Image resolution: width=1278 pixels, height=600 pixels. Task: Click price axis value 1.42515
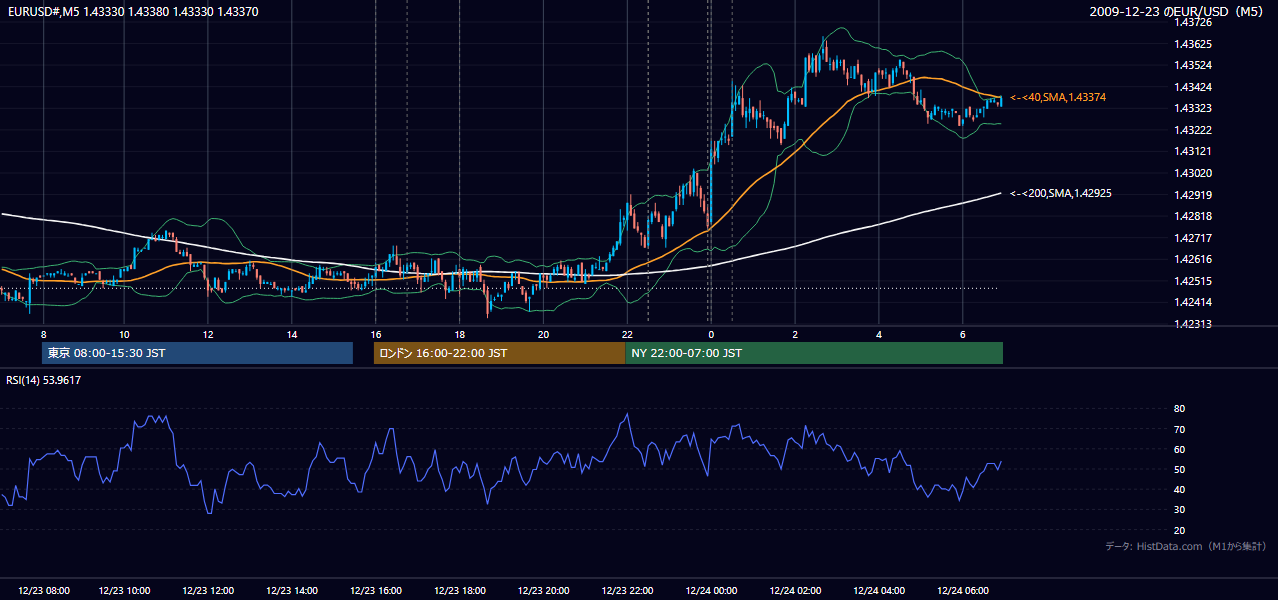[x=1193, y=281]
